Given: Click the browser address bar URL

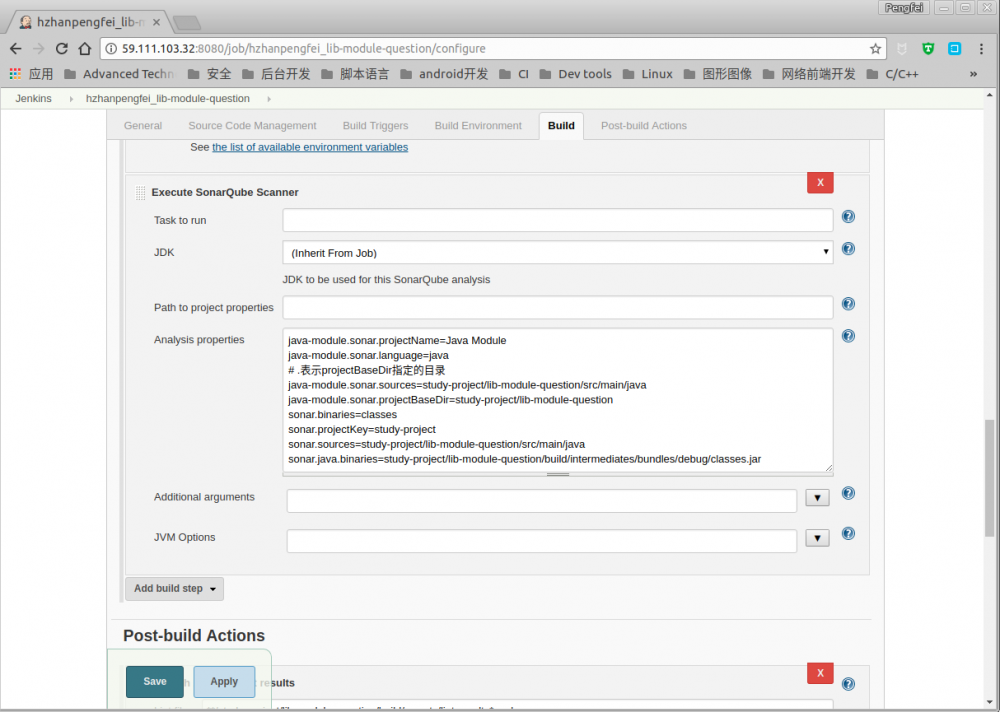Looking at the screenshot, I should (304, 48).
